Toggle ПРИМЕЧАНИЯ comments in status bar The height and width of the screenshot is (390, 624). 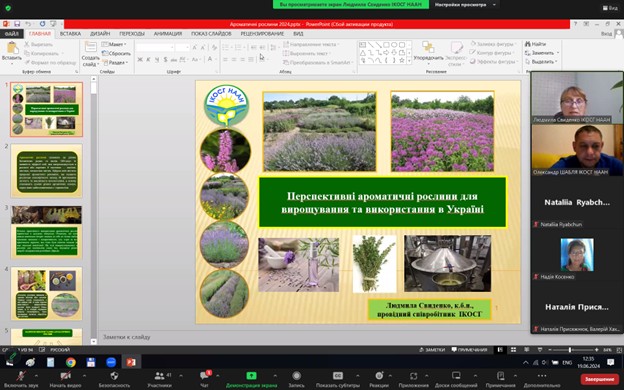coord(469,350)
